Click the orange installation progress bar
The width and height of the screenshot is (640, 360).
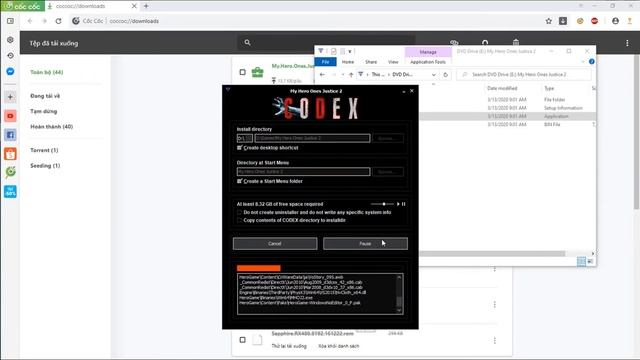click(258, 268)
